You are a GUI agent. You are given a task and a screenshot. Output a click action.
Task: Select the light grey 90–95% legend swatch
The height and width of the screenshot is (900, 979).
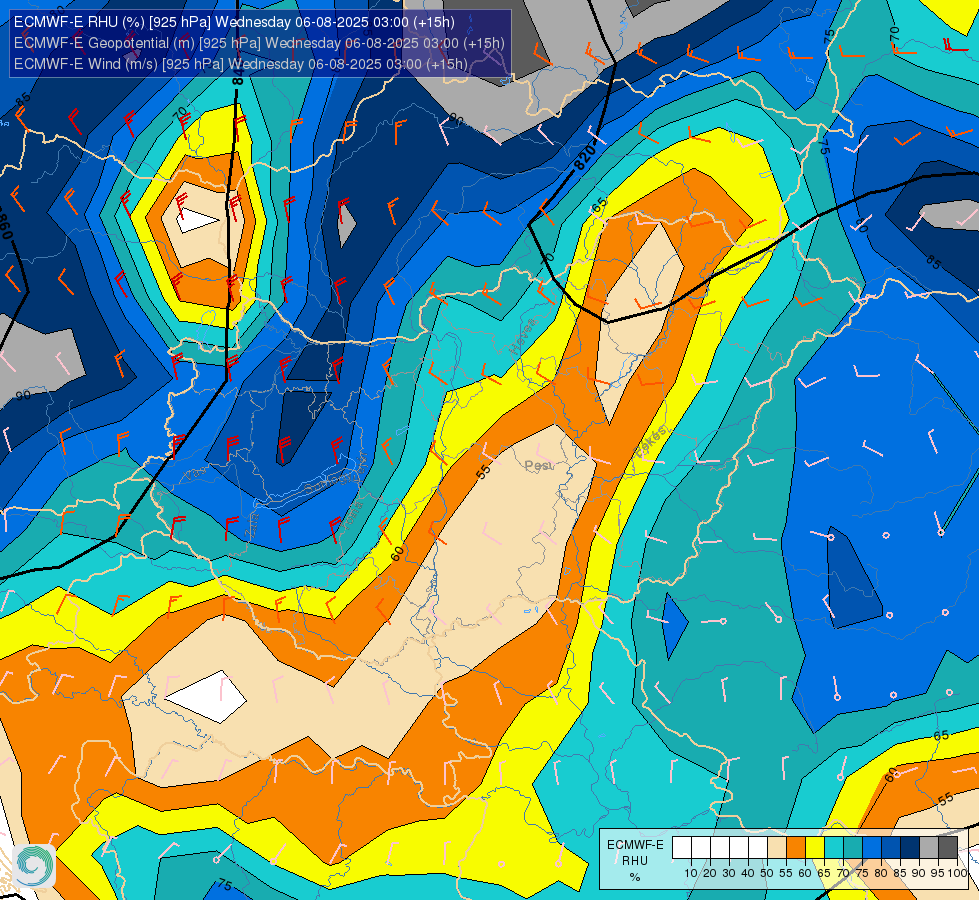929,847
